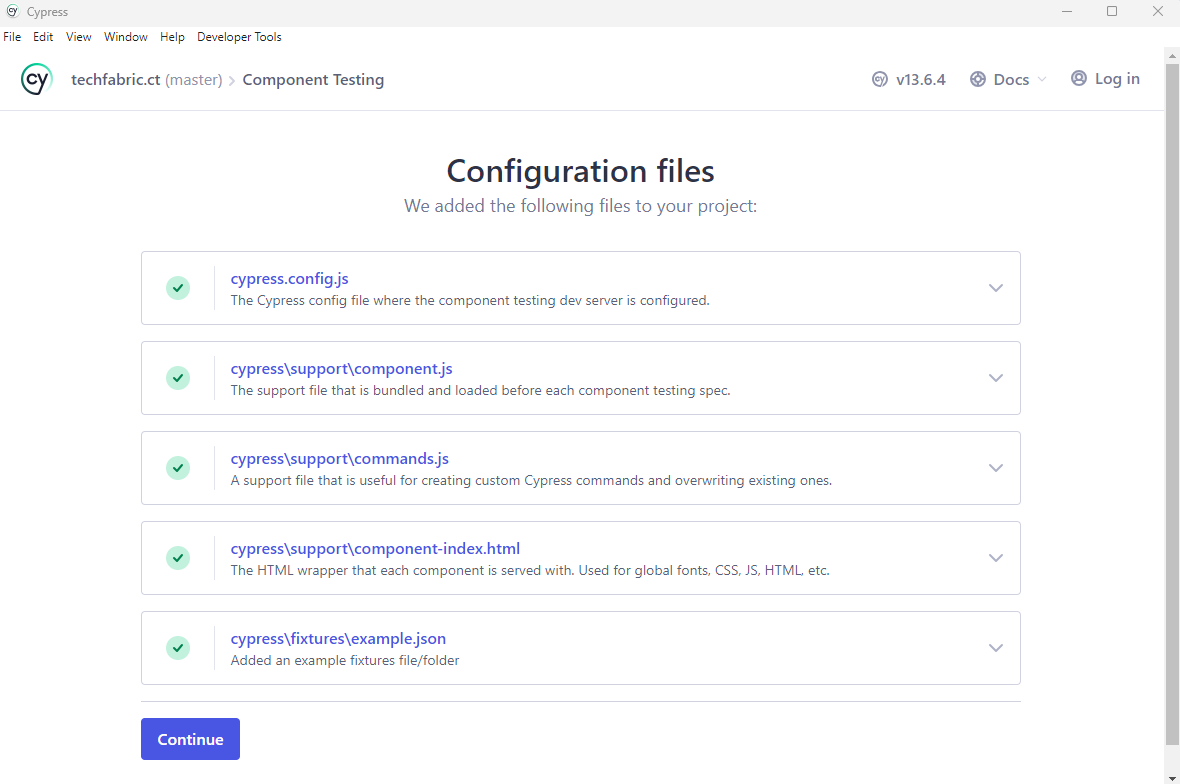Click the green checkmark beside cypress.config.js
The height and width of the screenshot is (784, 1180).
tap(178, 287)
